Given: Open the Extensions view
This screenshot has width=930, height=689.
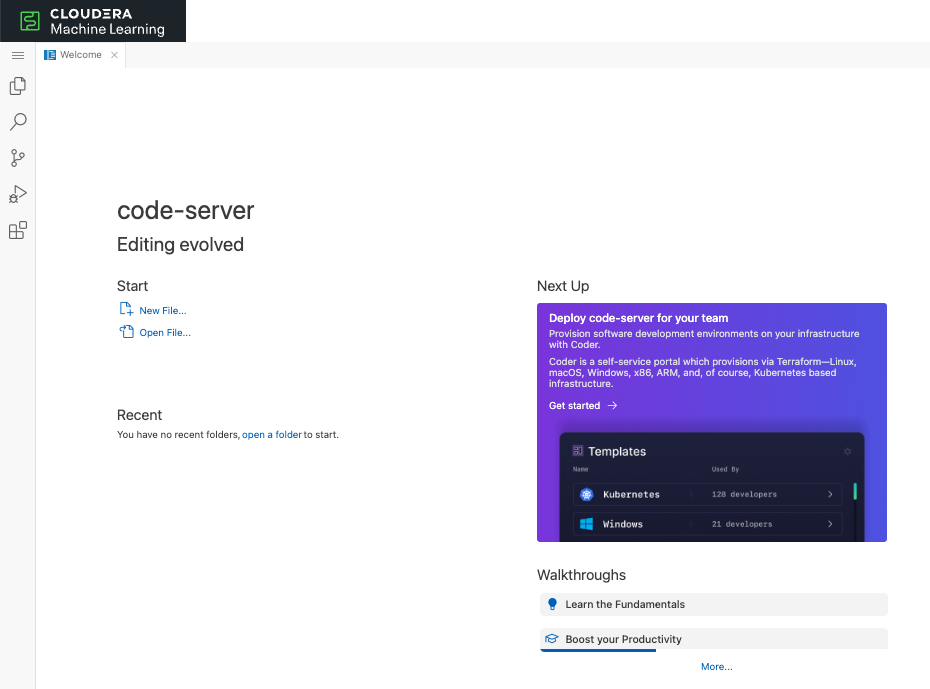Looking at the screenshot, I should (18, 230).
